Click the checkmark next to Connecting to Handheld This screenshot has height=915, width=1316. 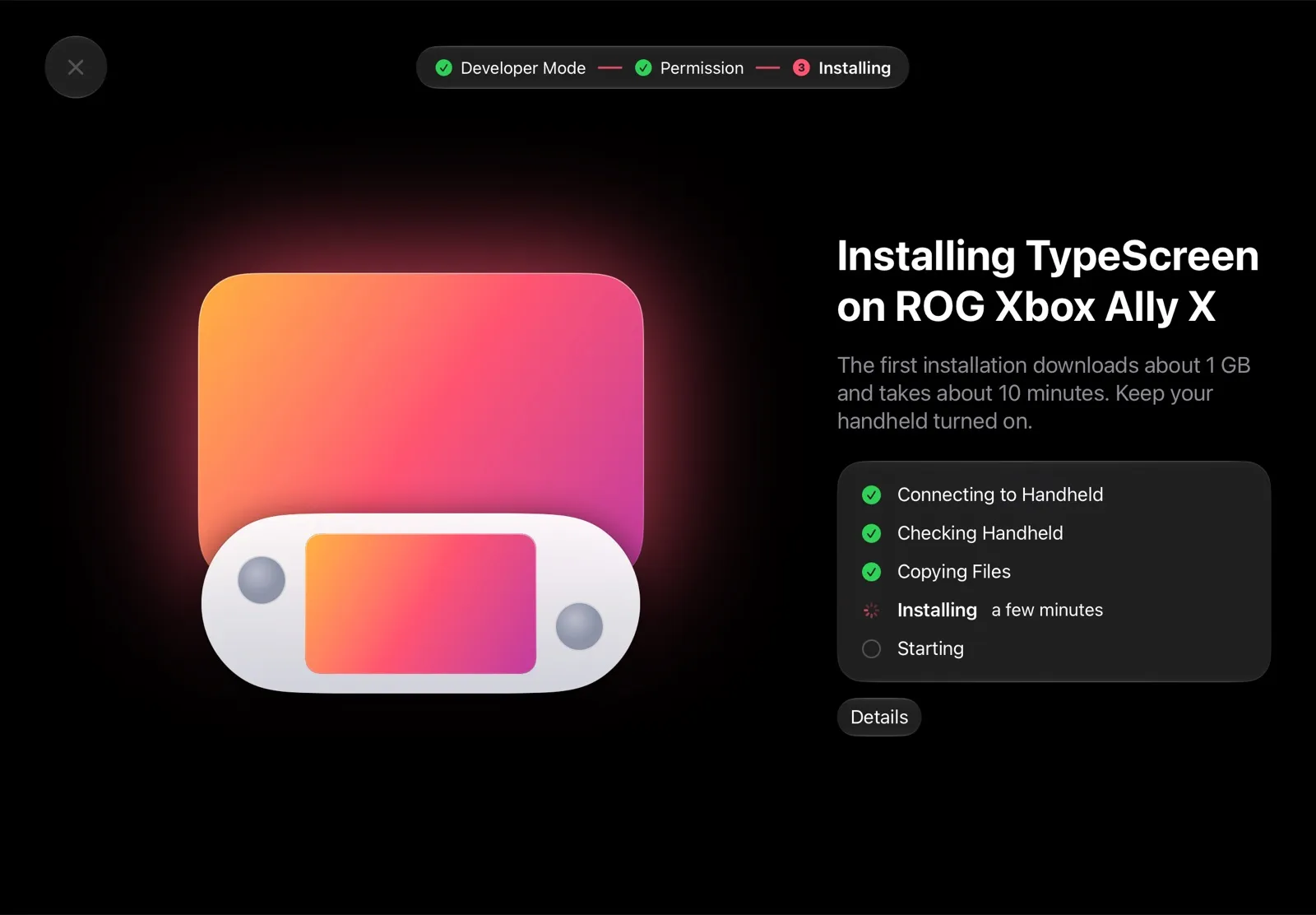click(x=871, y=495)
